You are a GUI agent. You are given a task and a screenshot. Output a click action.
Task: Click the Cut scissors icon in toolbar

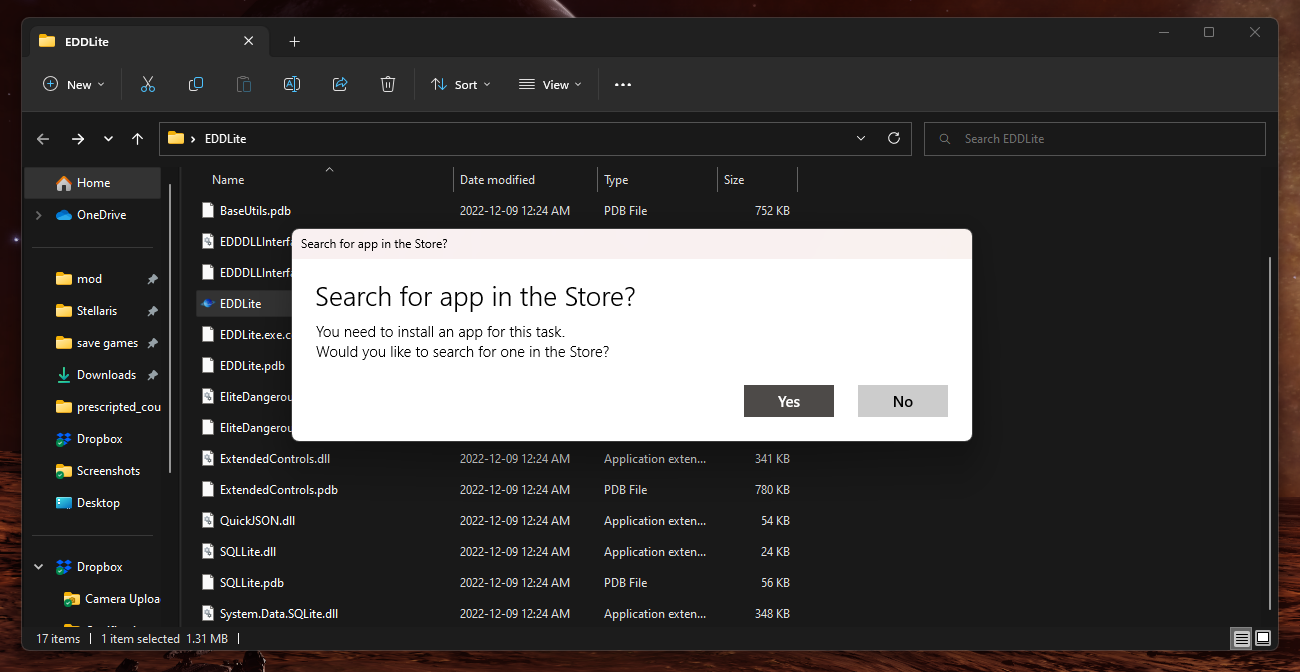148,85
